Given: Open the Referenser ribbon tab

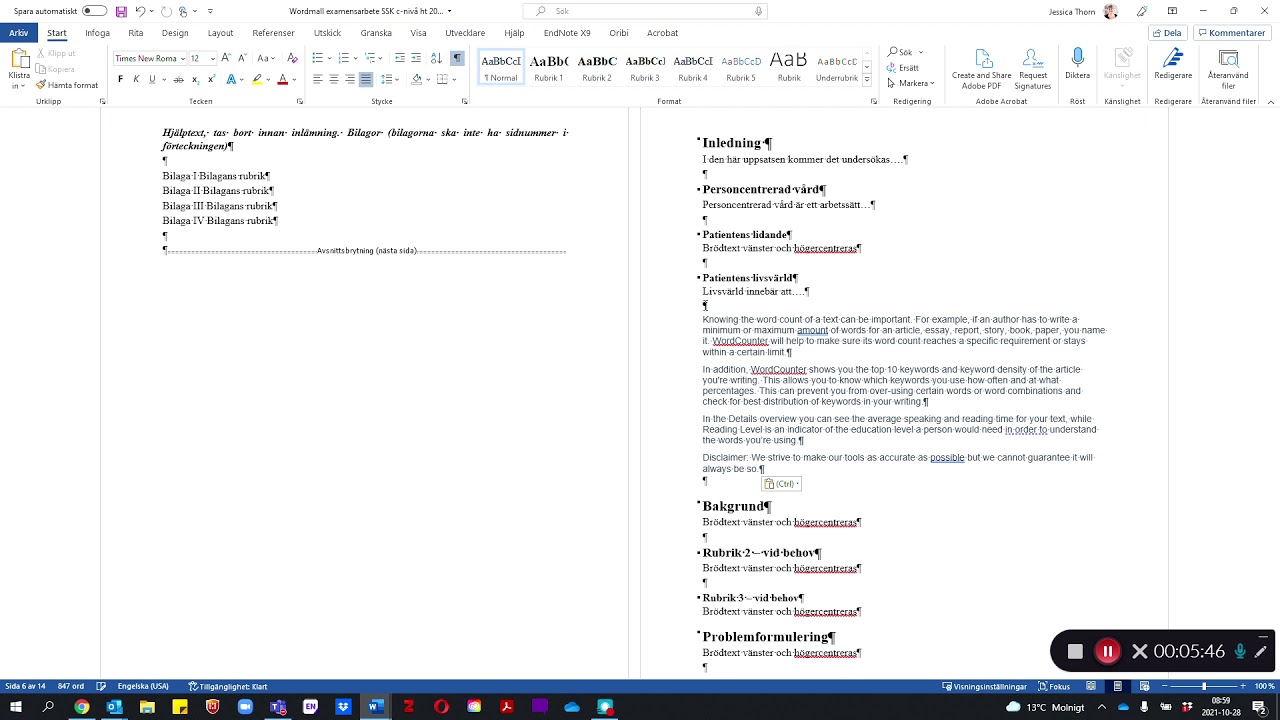Looking at the screenshot, I should pos(273,33).
